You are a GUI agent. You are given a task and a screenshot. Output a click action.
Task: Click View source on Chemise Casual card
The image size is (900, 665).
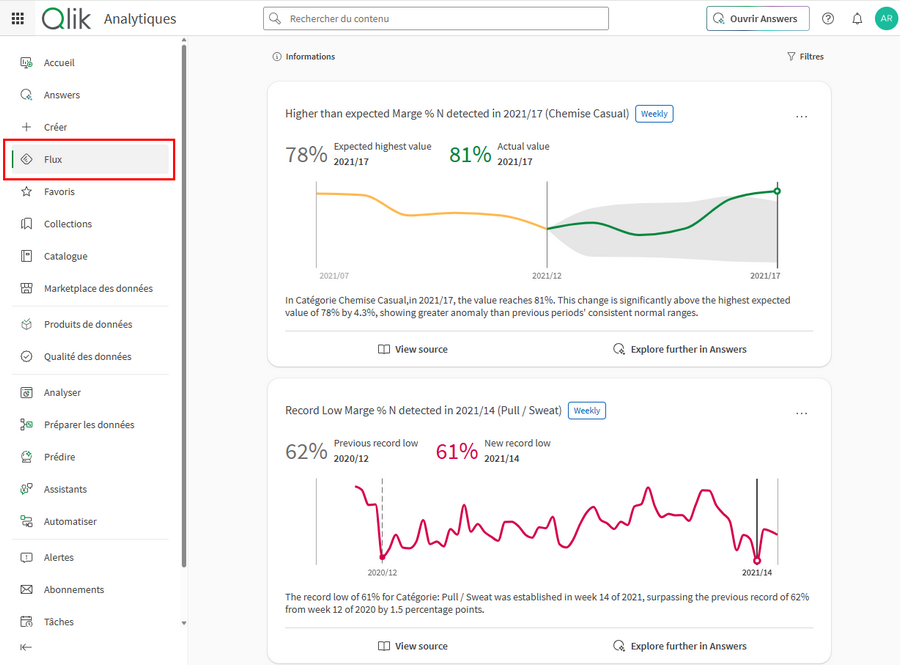413,349
